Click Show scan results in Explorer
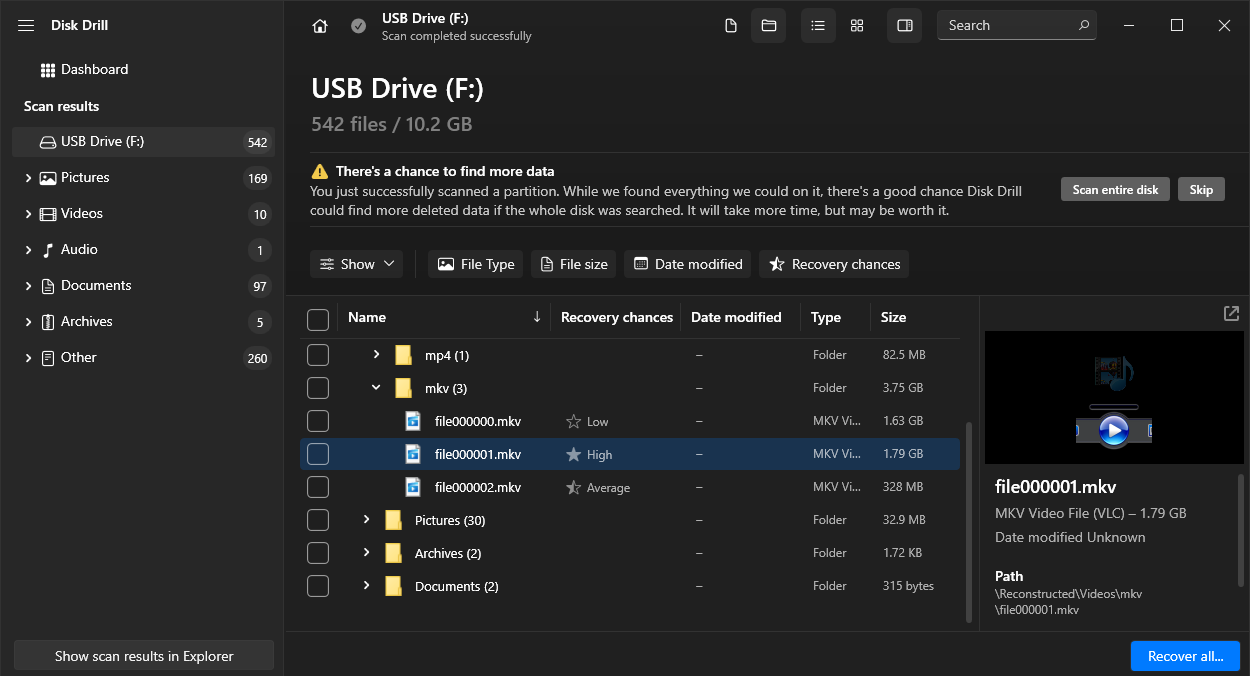The height and width of the screenshot is (677, 1250). pos(144,656)
